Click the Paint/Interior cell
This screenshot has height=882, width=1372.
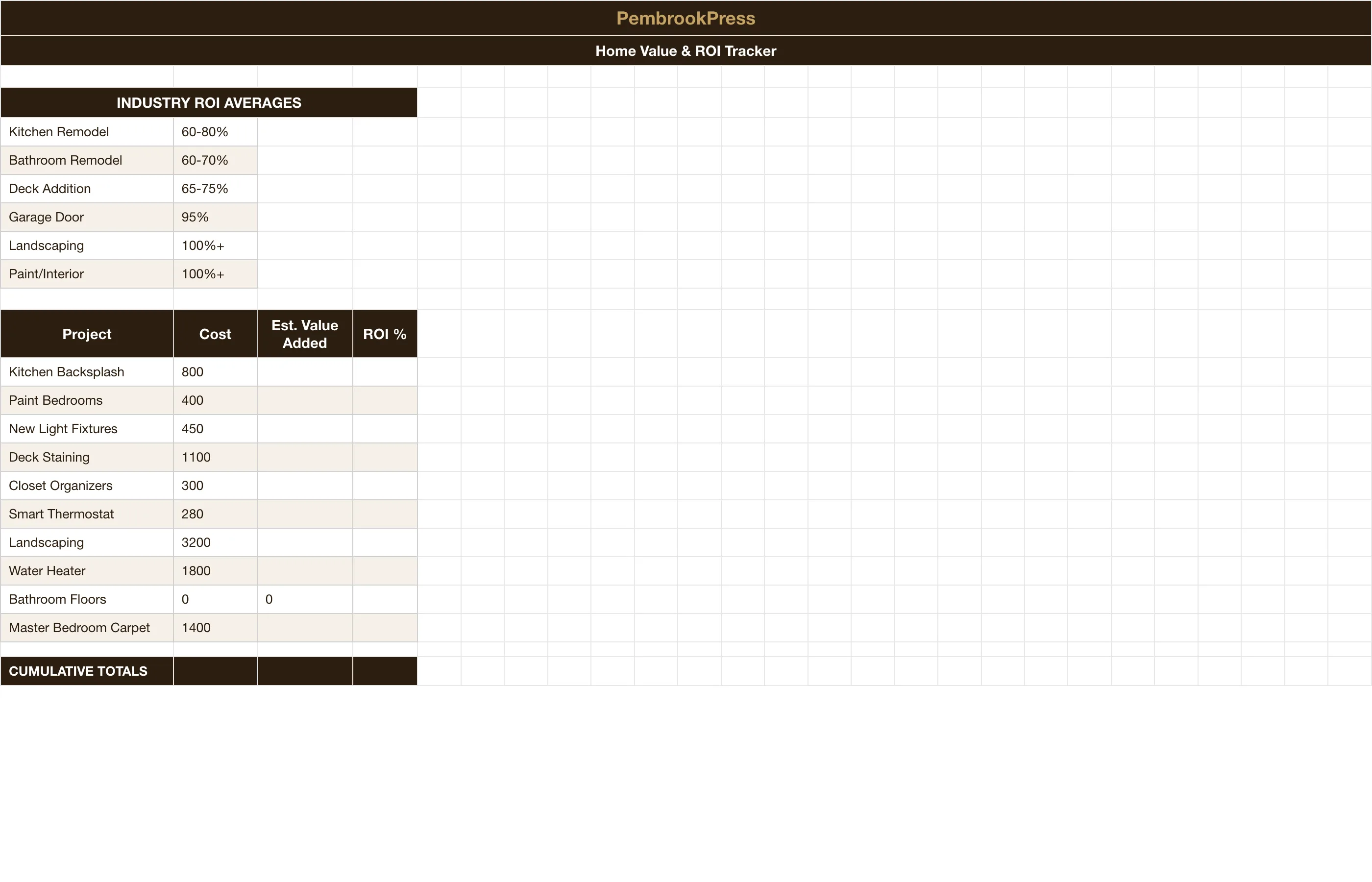(x=87, y=274)
